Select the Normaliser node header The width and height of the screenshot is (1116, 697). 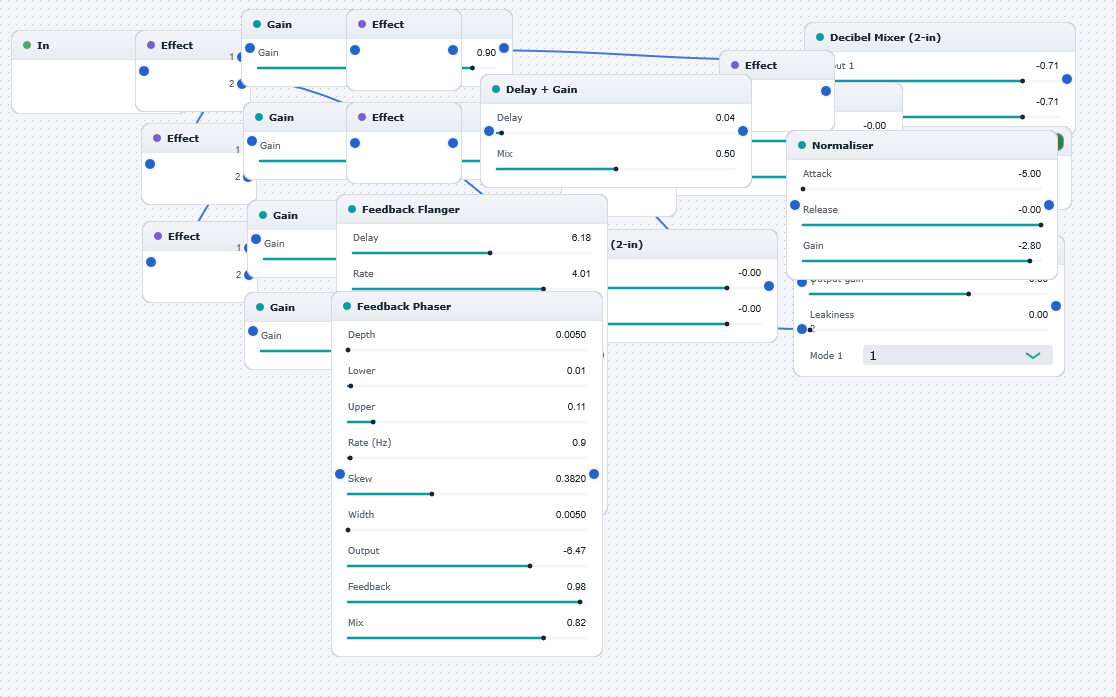pyautogui.click(x=922, y=145)
